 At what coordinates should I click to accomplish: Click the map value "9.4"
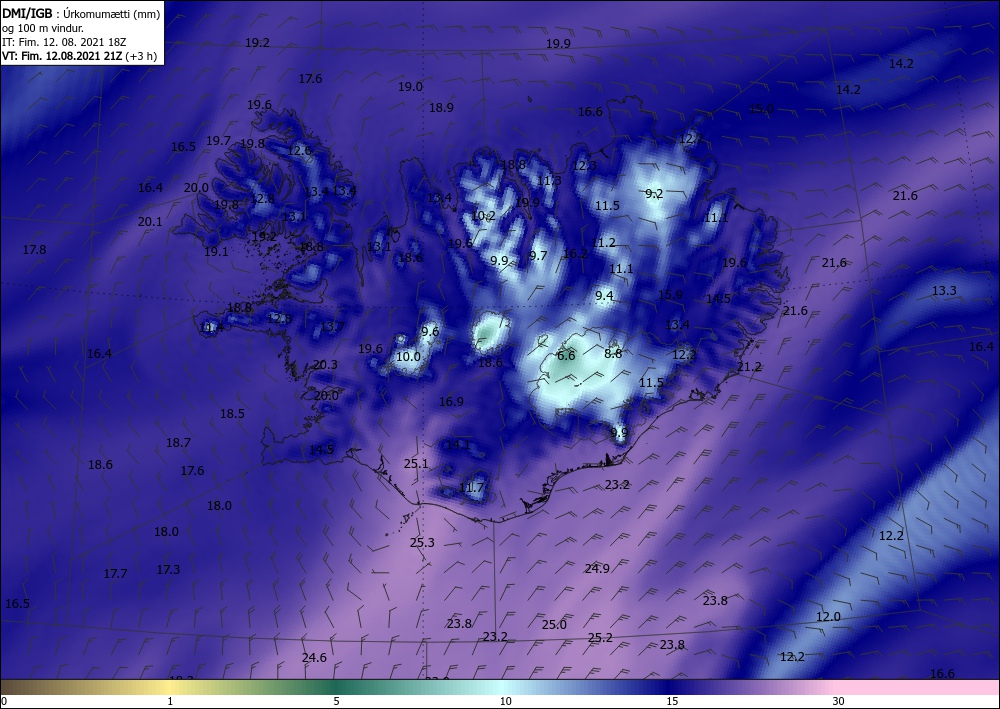click(605, 296)
